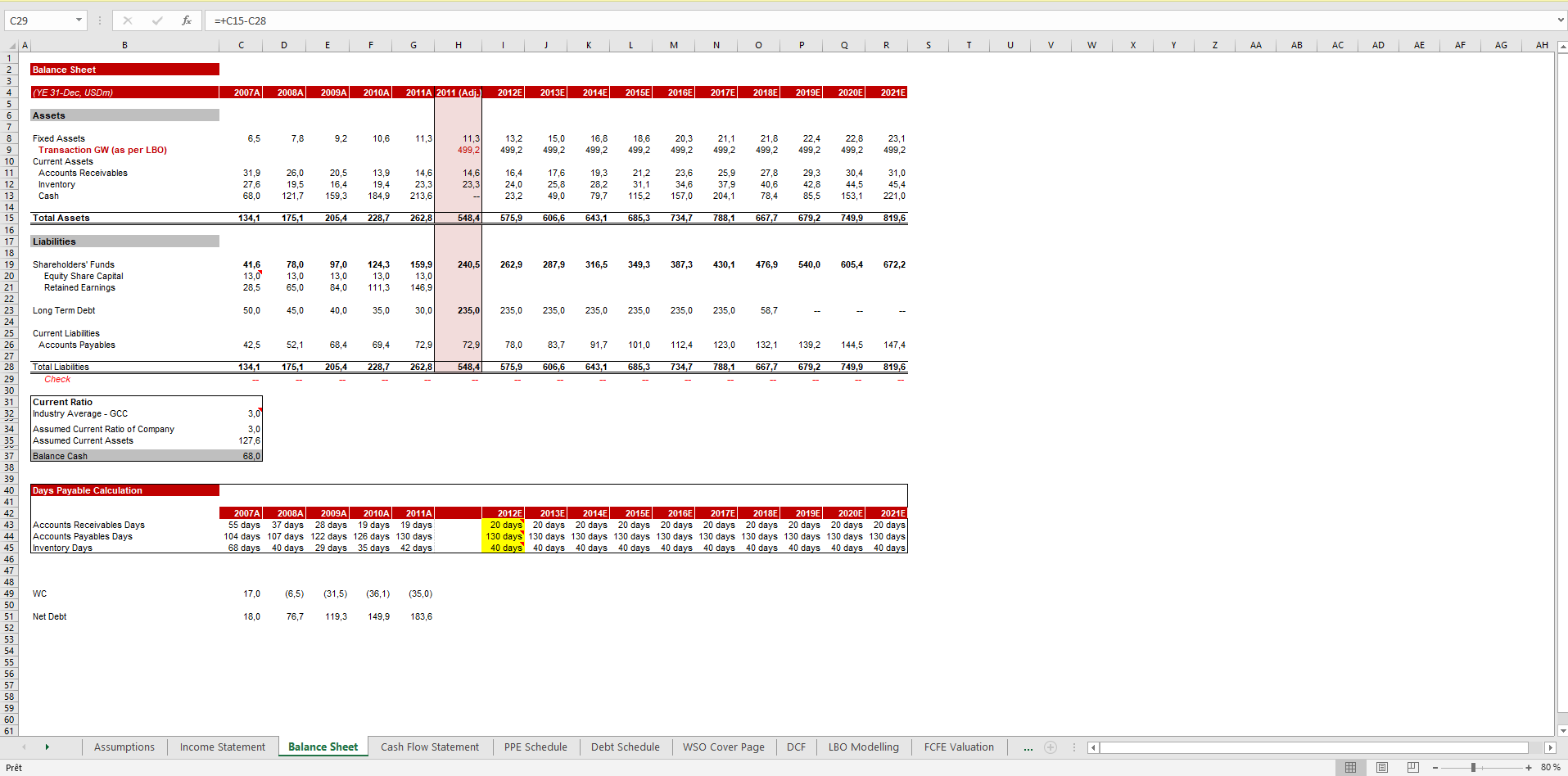This screenshot has width=1568, height=776.
Task: Click the zoom slider handle
Action: [x=1473, y=767]
